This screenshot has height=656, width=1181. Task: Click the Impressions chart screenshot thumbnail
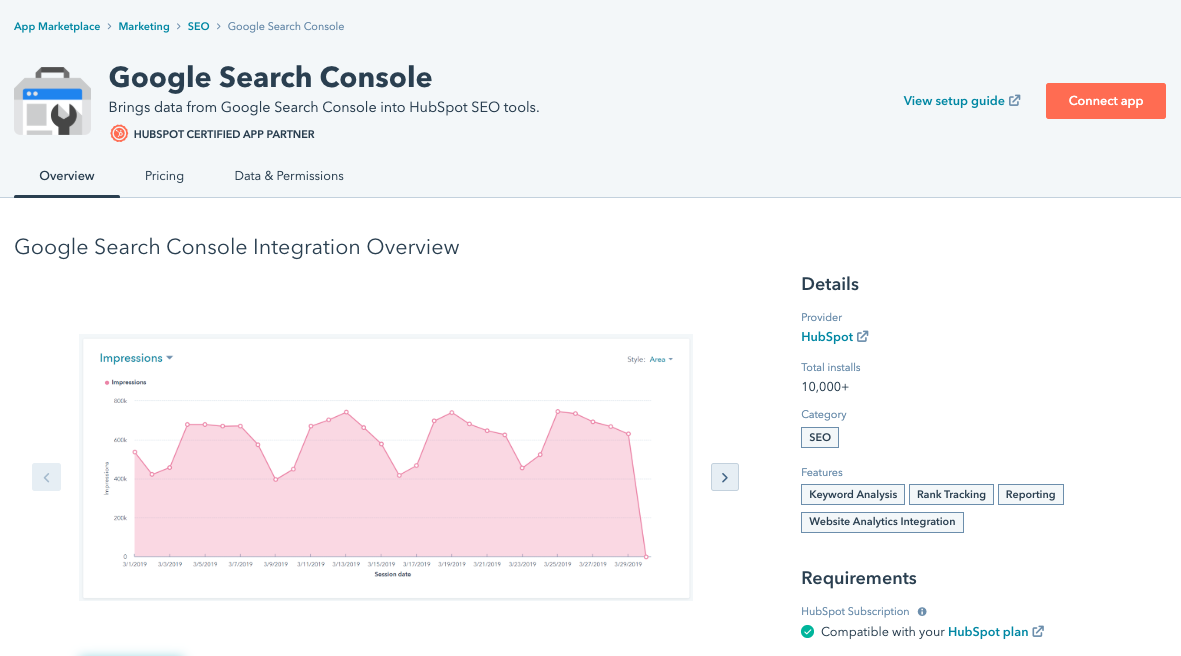tap(386, 468)
